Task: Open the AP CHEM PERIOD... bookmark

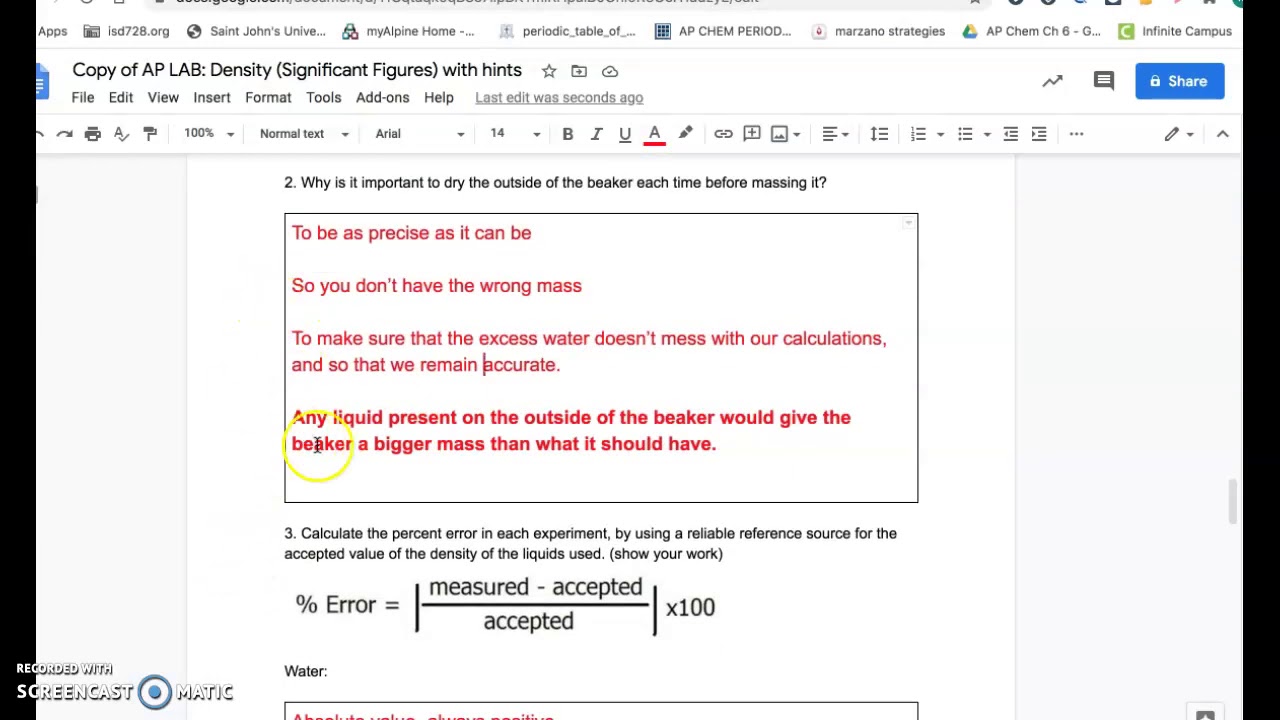Action: (723, 31)
